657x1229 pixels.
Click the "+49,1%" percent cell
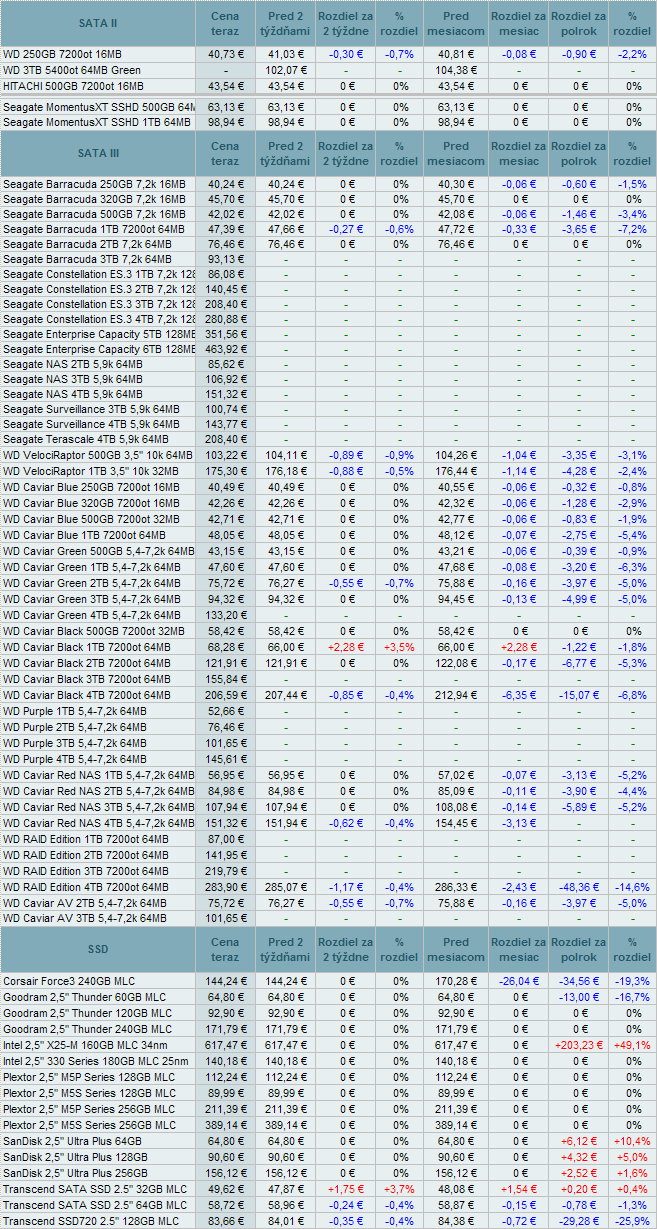coord(632,1045)
